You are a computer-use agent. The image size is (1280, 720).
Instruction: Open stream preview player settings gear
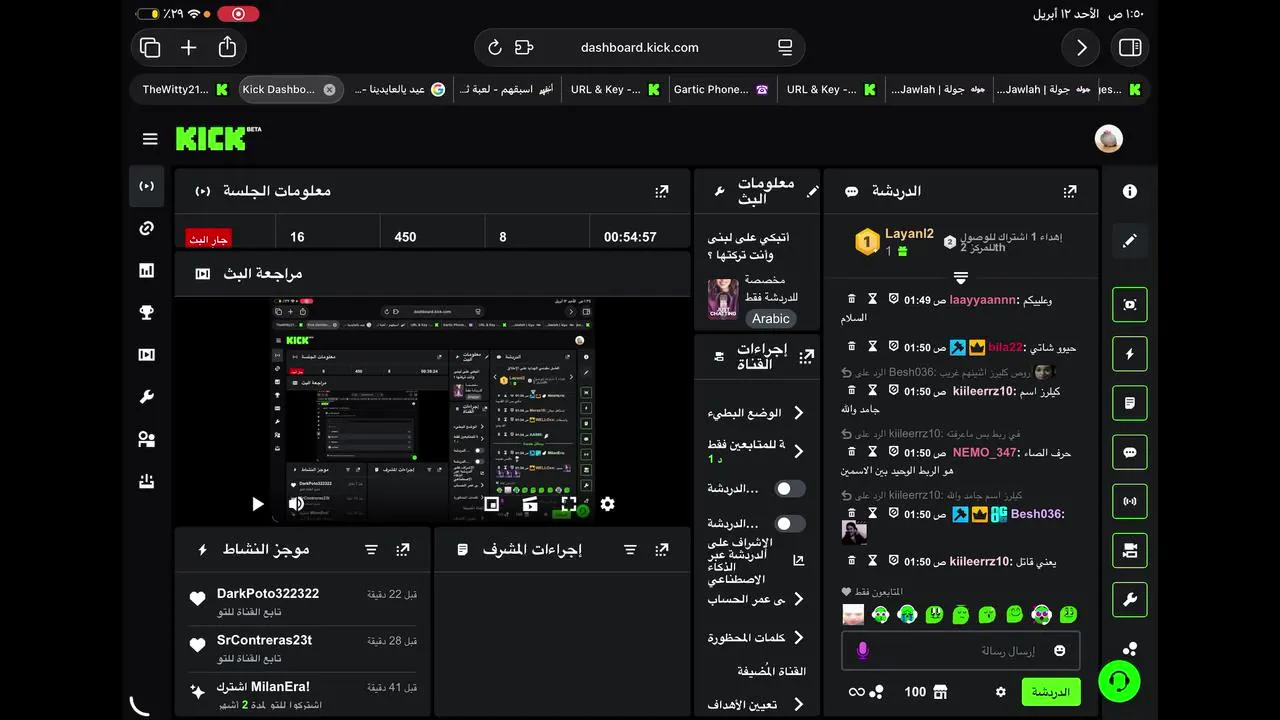click(x=607, y=504)
